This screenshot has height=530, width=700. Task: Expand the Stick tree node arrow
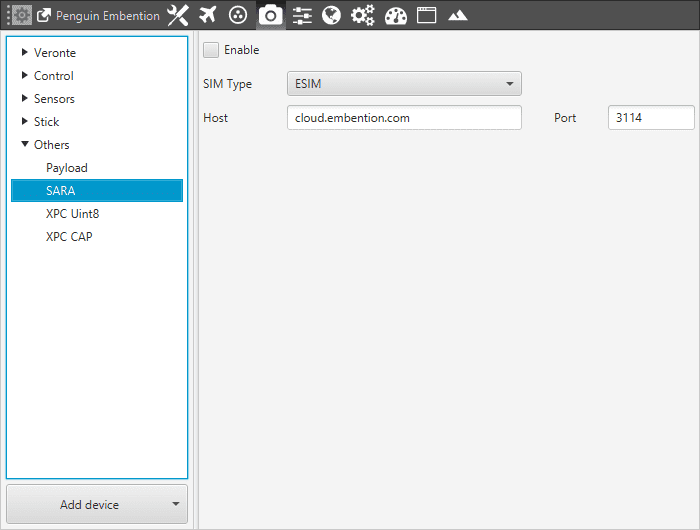tap(25, 121)
